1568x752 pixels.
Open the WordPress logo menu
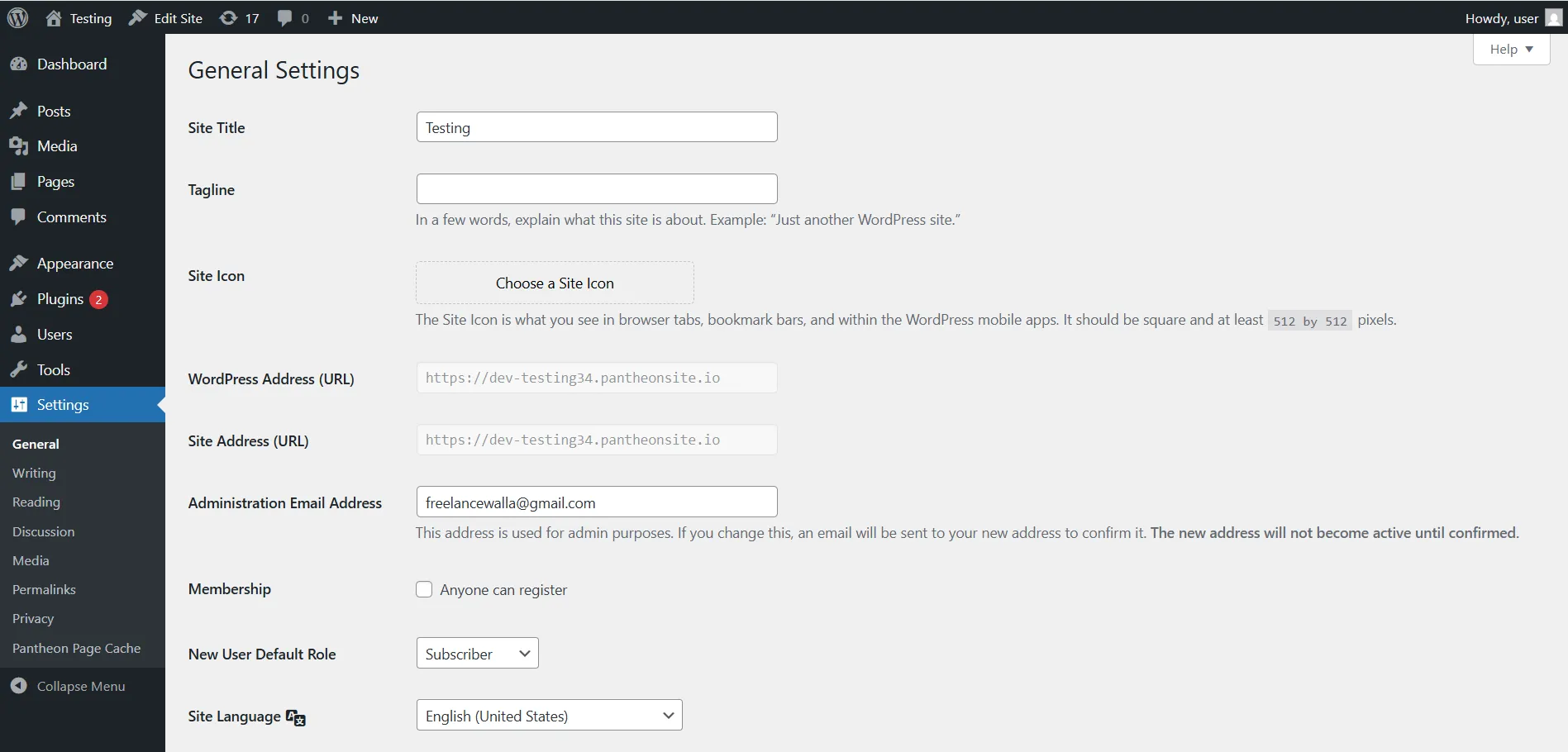coord(17,17)
